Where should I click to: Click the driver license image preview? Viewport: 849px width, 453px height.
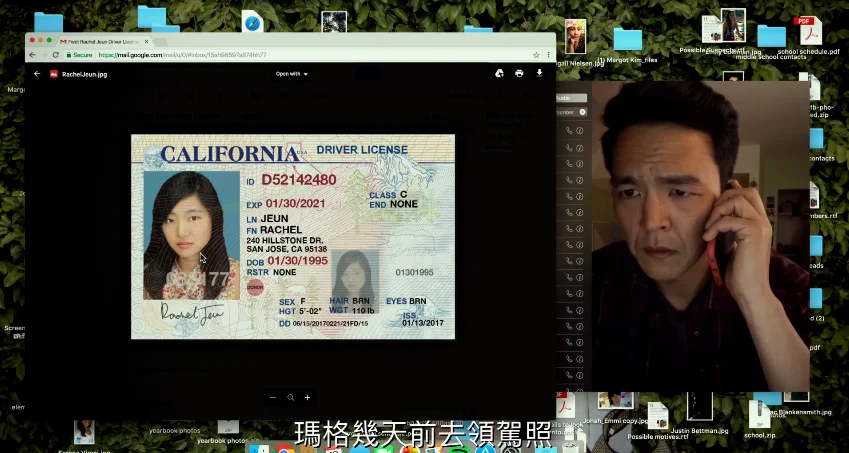pos(292,237)
